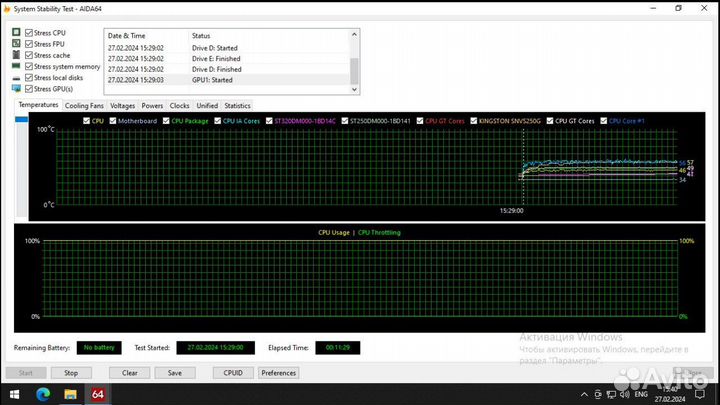The image size is (720, 405).
Task: Click the AIDA64 flame icon in title bar
Action: point(6,9)
